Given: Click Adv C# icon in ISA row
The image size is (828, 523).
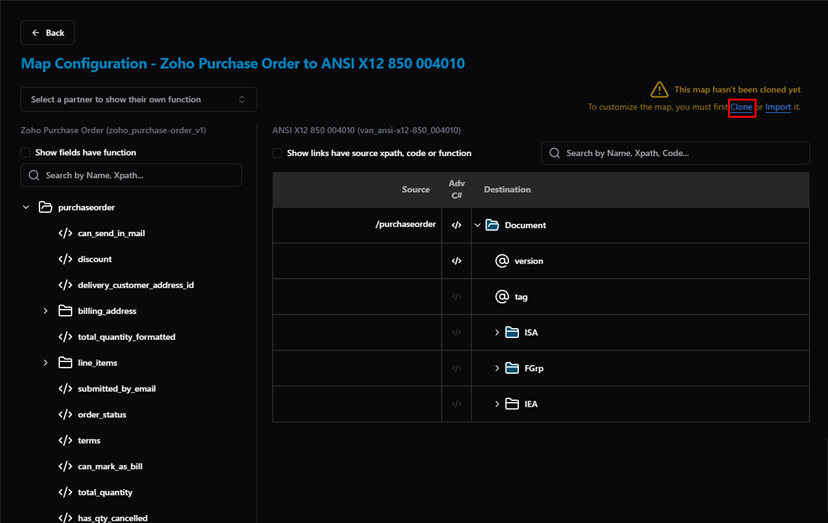Looking at the screenshot, I should 456,332.
